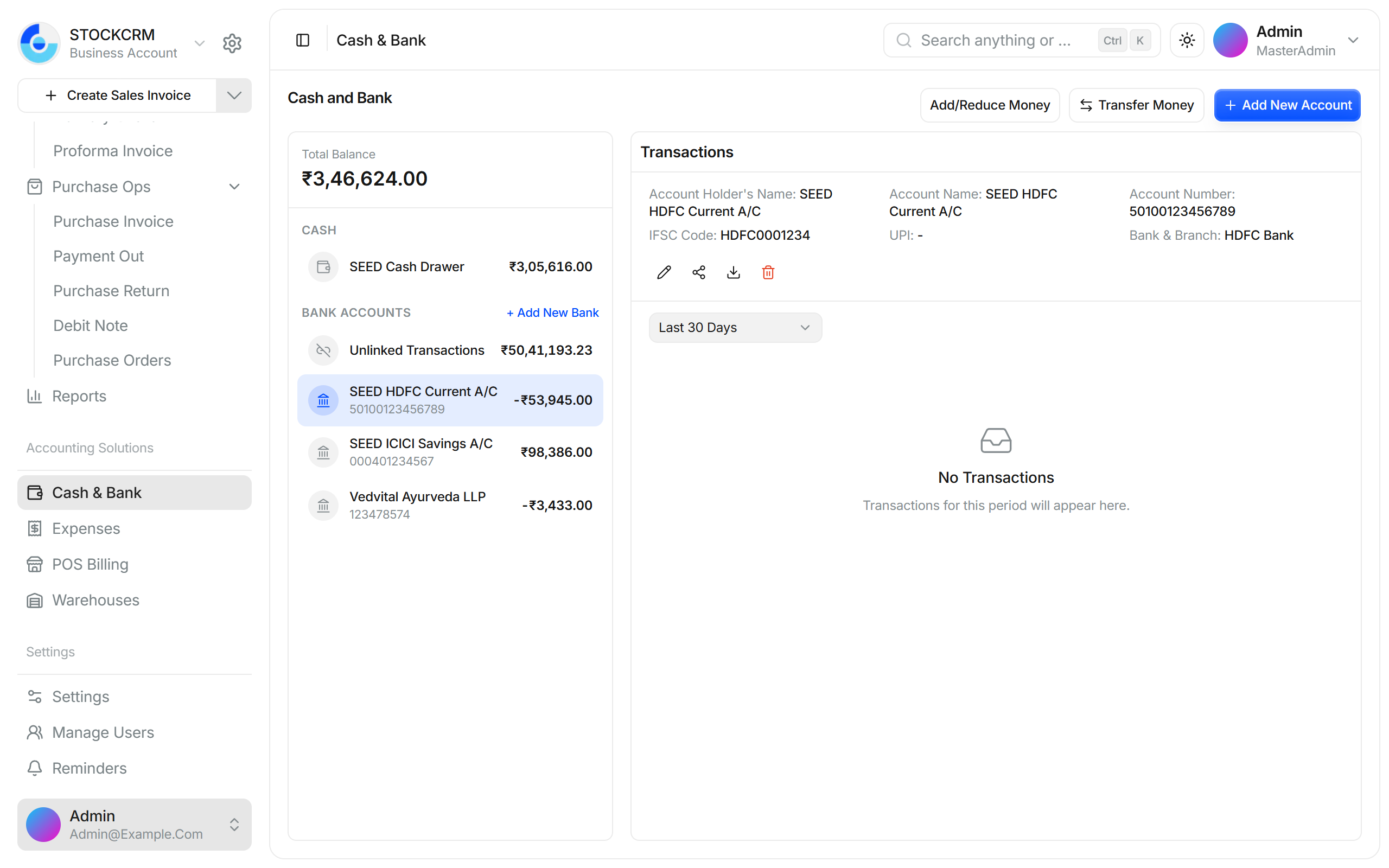Click the Admin avatar in top bar
The image size is (1389, 868).
[1230, 40]
